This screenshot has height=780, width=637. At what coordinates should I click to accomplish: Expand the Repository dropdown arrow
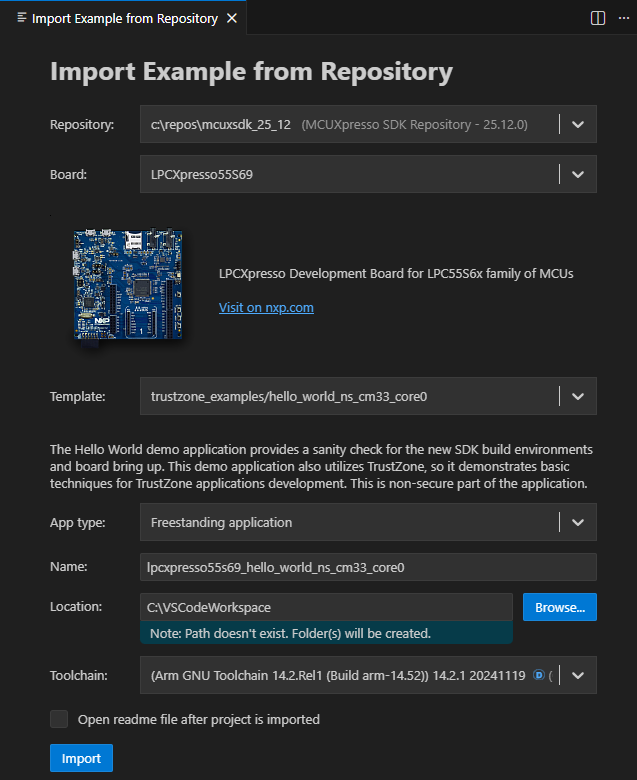coord(578,124)
